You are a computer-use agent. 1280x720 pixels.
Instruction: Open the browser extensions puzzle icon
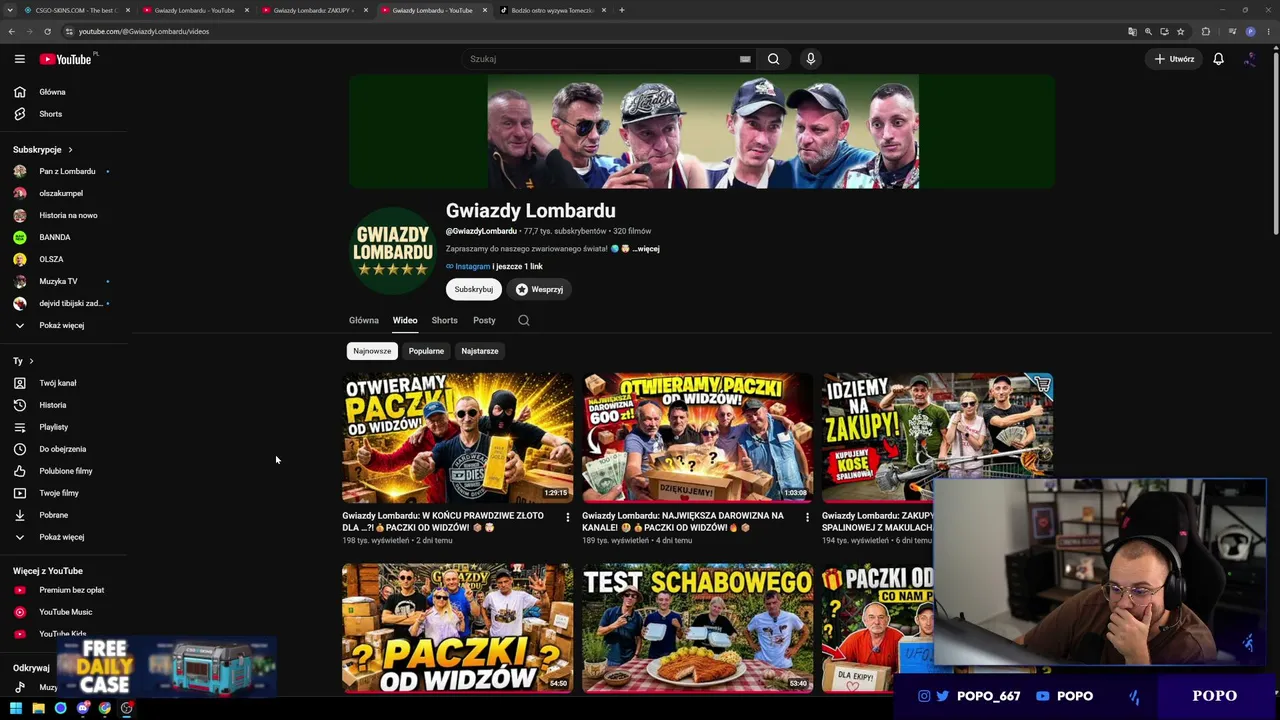(x=1206, y=31)
